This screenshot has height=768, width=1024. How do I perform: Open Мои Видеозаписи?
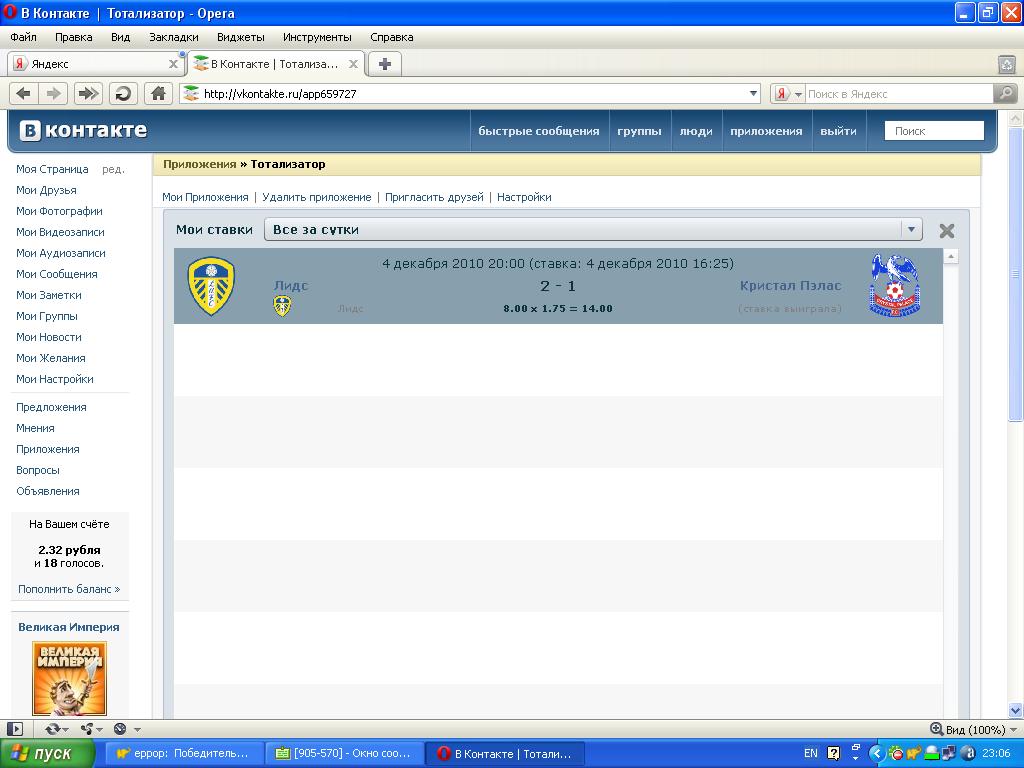[x=60, y=232]
